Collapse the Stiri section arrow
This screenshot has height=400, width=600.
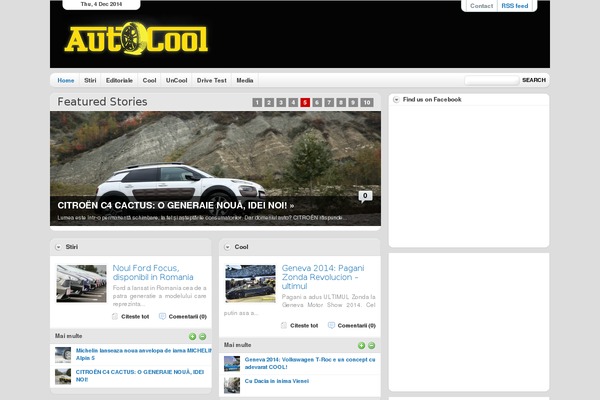[58, 247]
